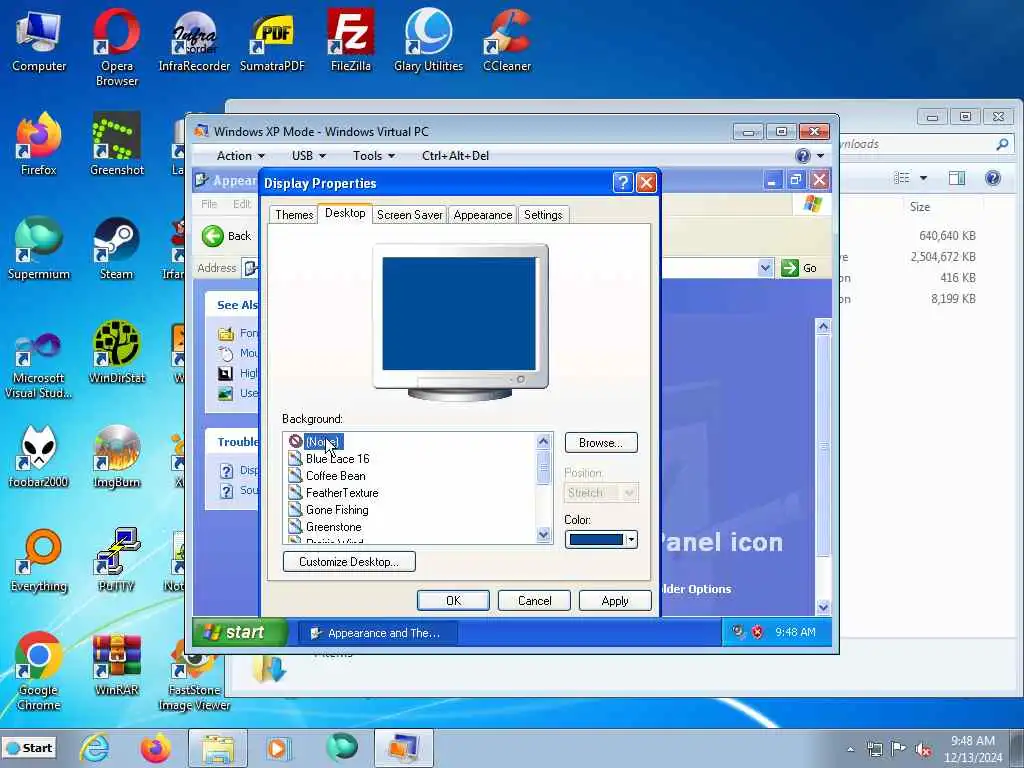The width and height of the screenshot is (1024, 768).
Task: Open the Glary Utilities desktop shortcut
Action: click(428, 40)
